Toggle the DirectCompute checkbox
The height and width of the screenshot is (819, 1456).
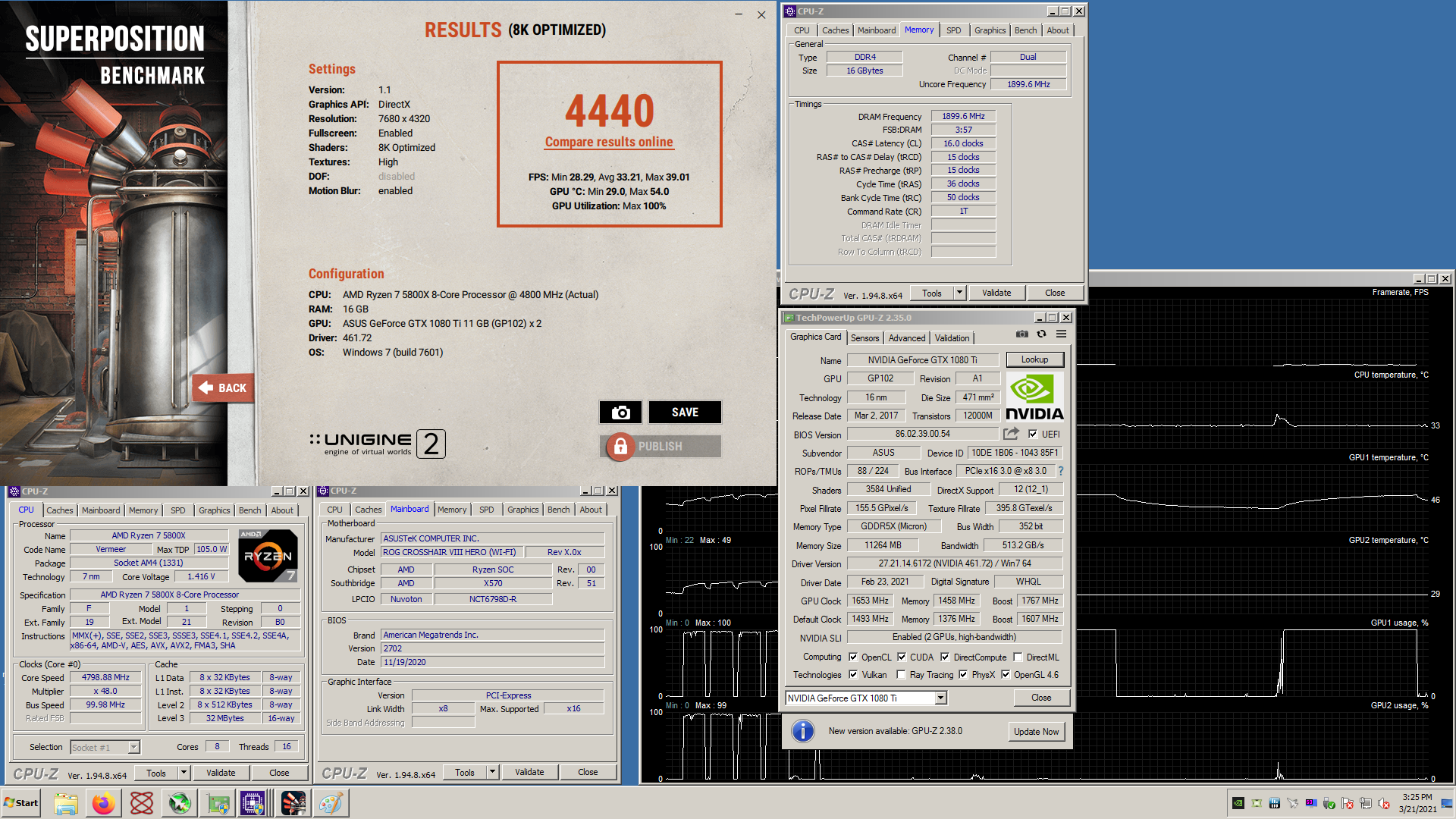point(945,657)
